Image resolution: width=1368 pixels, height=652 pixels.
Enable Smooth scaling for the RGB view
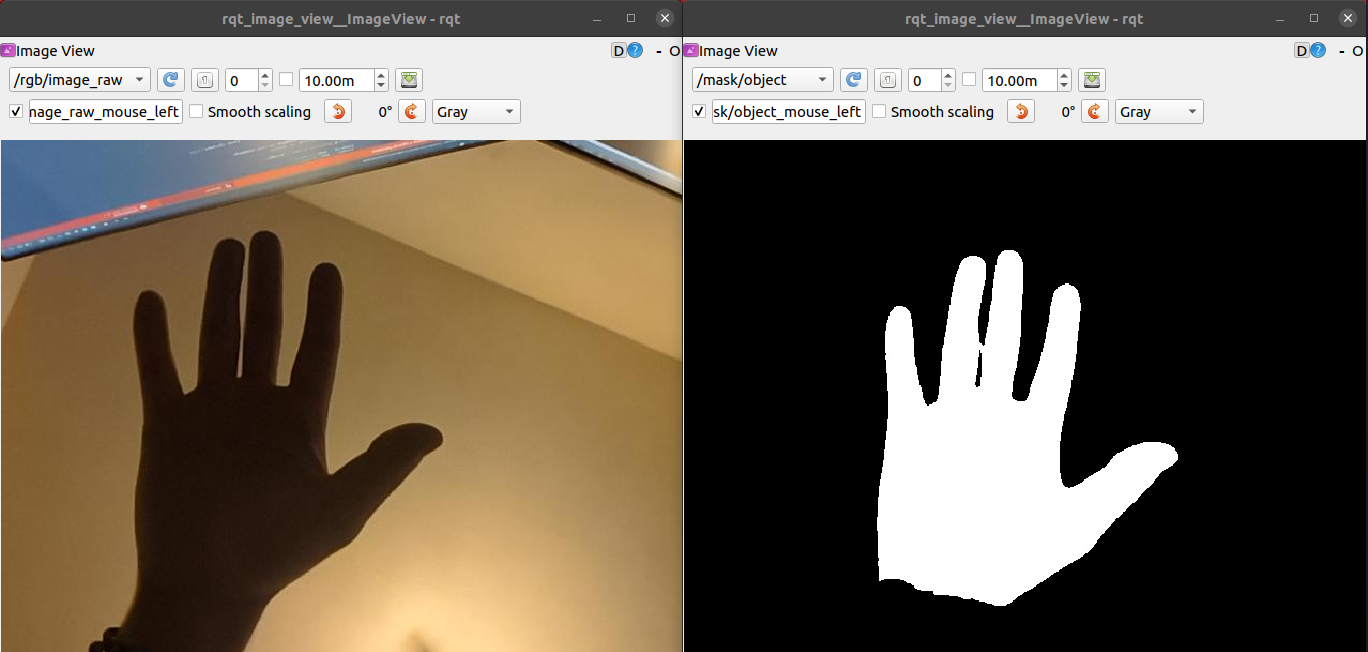point(196,111)
